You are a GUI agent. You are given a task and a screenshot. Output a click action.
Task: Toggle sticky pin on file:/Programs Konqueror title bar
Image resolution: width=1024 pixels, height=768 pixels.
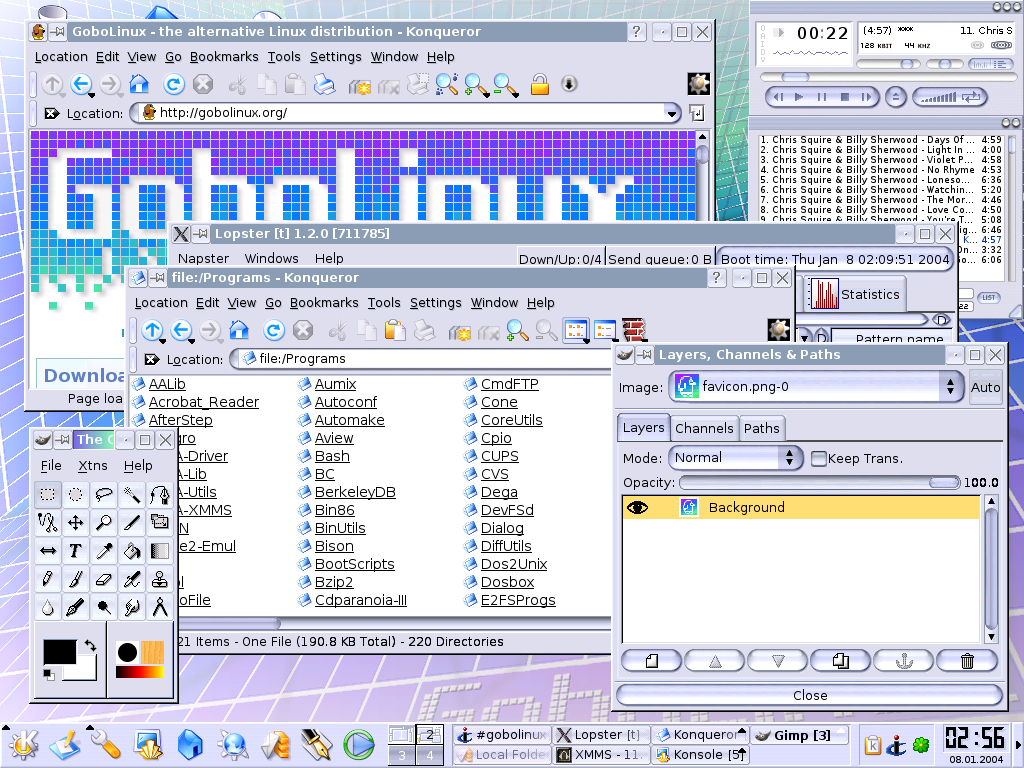158,278
